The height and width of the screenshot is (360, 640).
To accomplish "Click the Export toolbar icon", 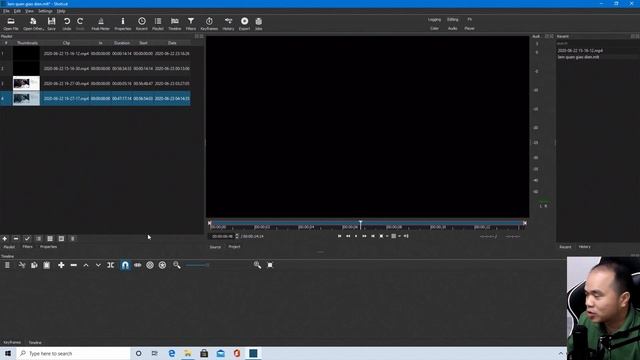I will [244, 24].
